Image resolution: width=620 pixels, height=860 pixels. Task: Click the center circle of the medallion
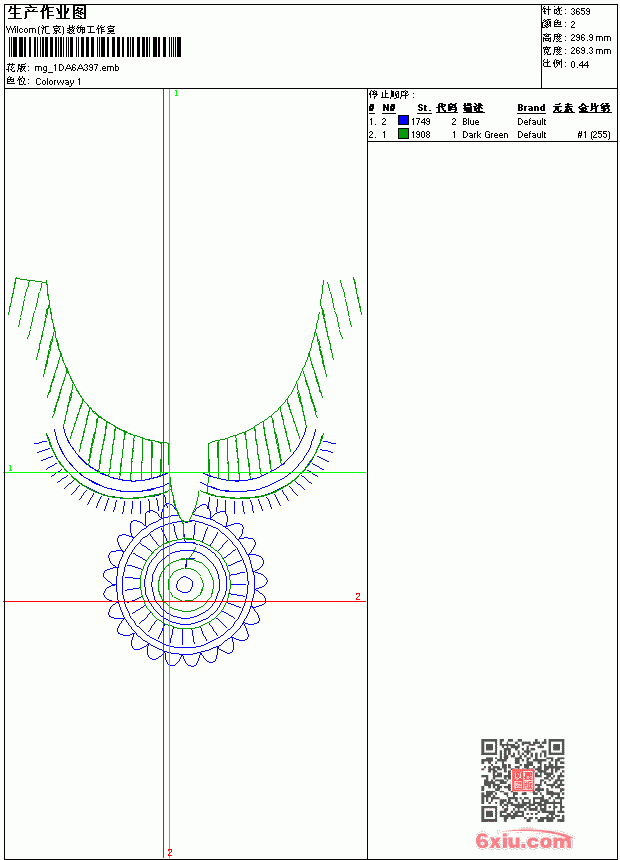coord(184,585)
